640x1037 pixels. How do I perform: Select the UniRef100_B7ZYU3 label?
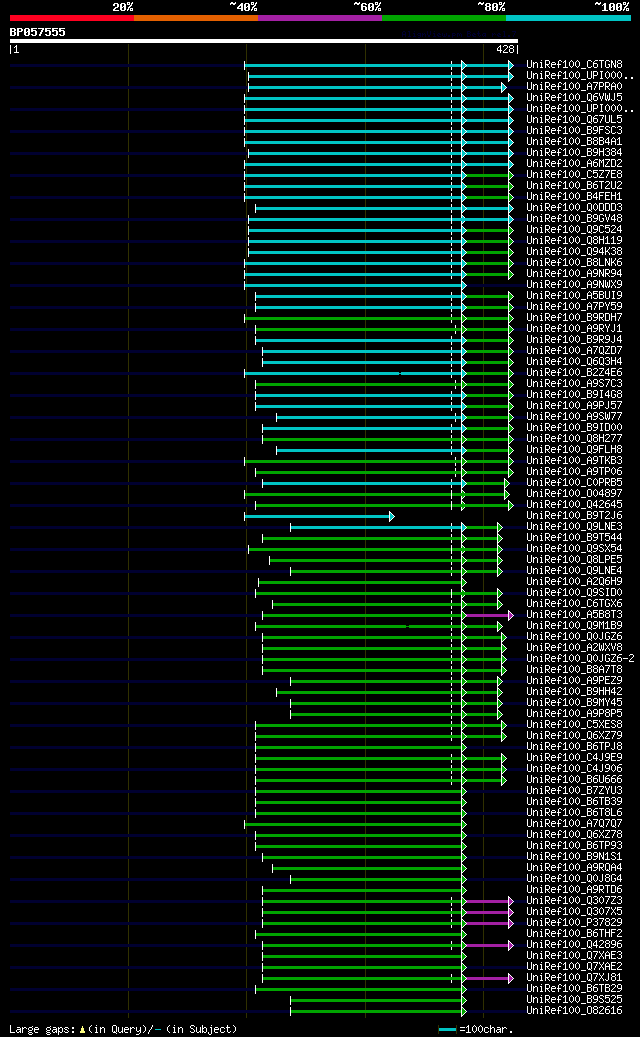(x=574, y=790)
